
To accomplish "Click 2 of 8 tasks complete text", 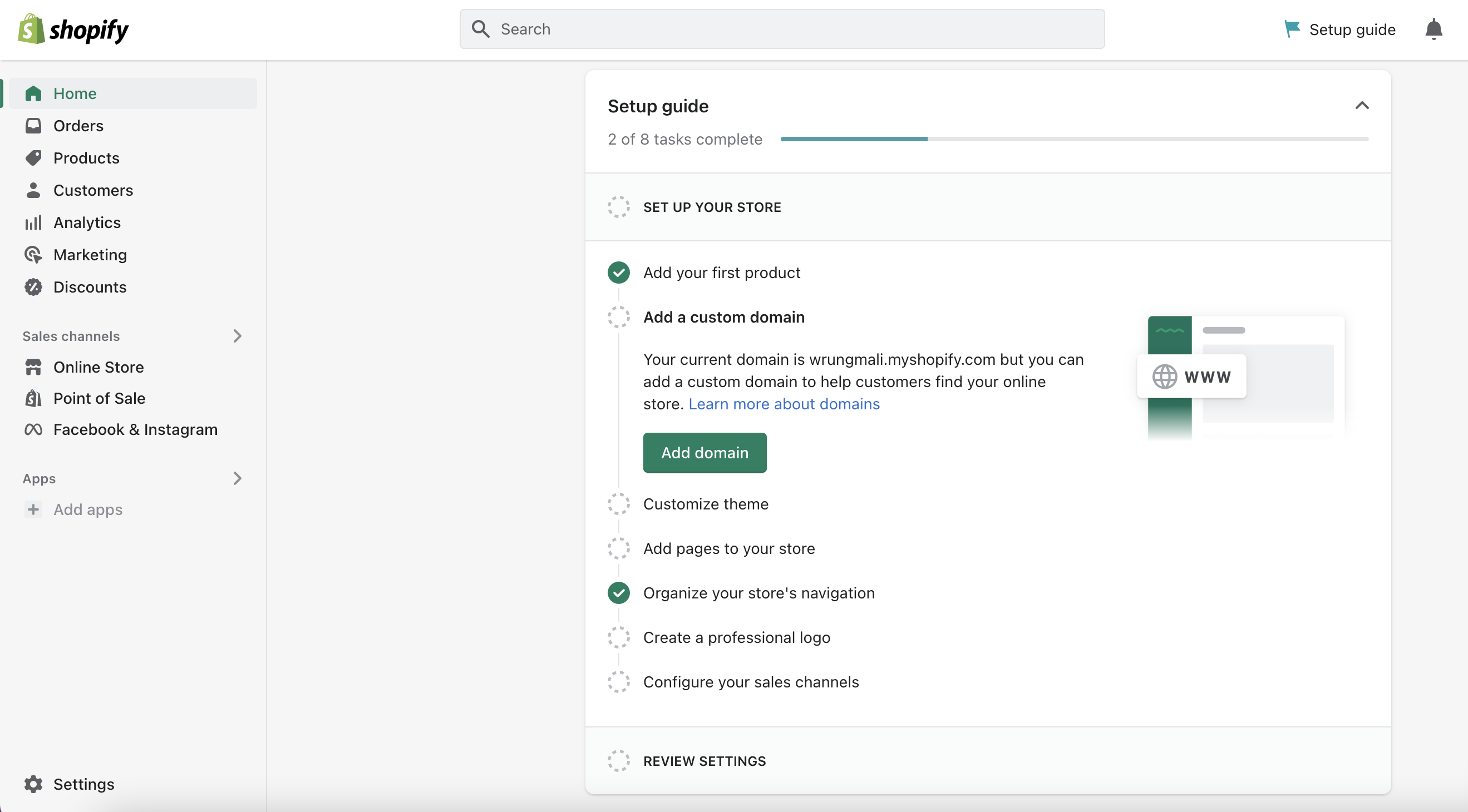I will [684, 139].
